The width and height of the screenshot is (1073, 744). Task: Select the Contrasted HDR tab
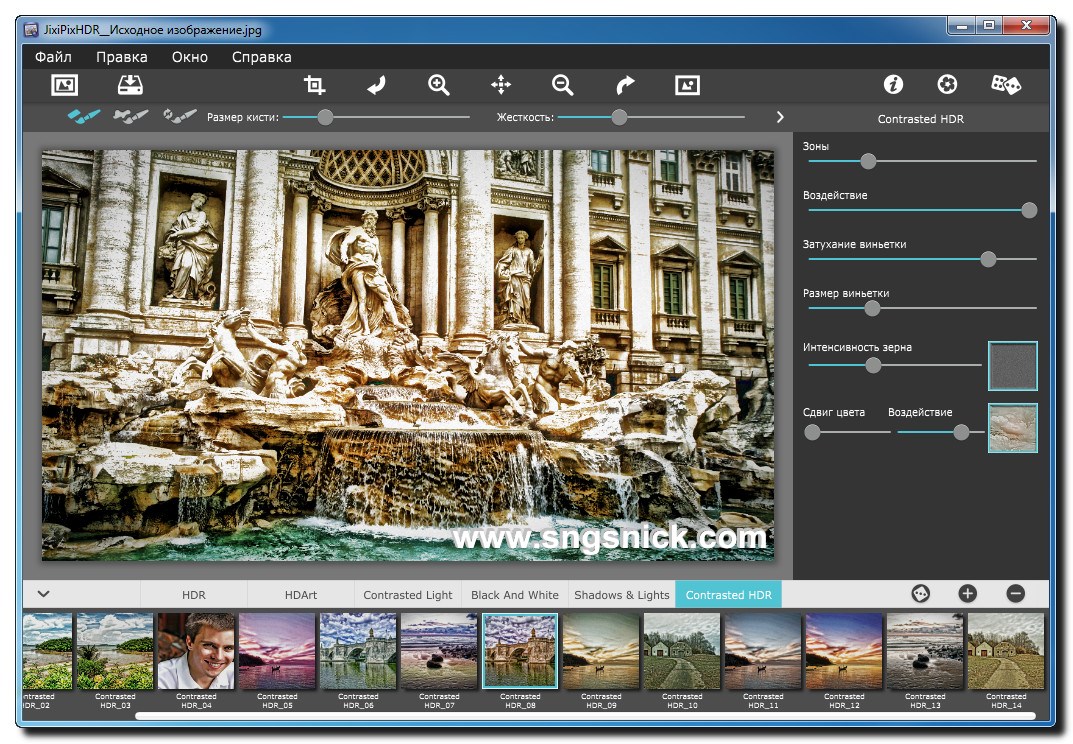728,595
